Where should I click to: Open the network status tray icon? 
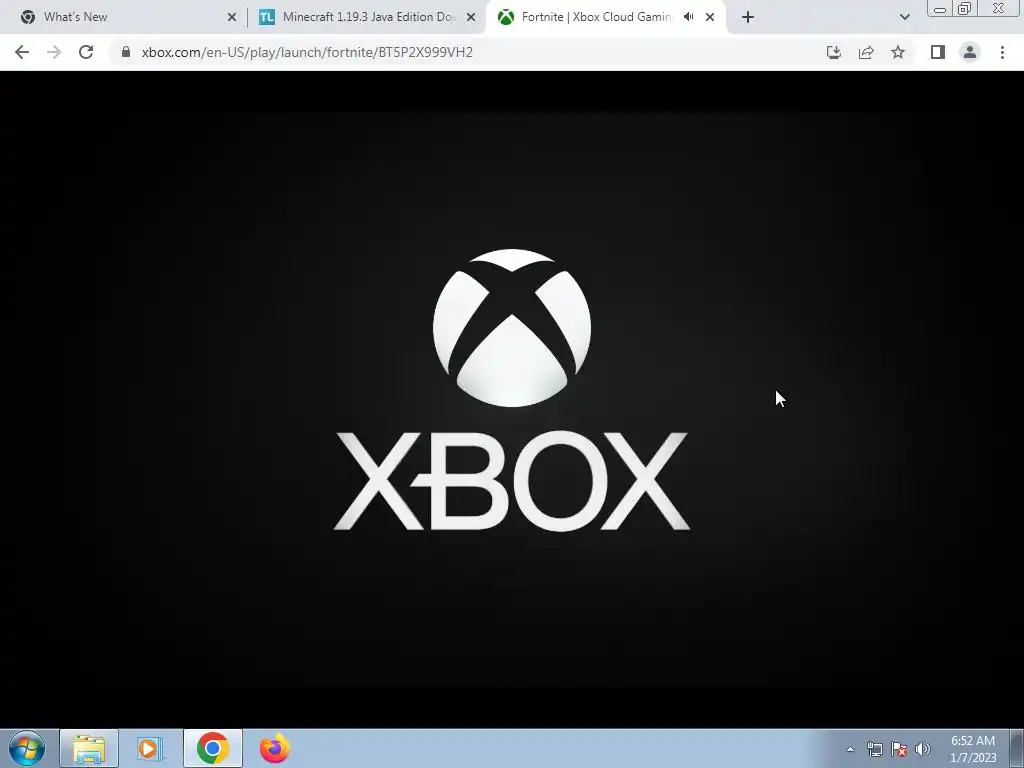point(874,749)
